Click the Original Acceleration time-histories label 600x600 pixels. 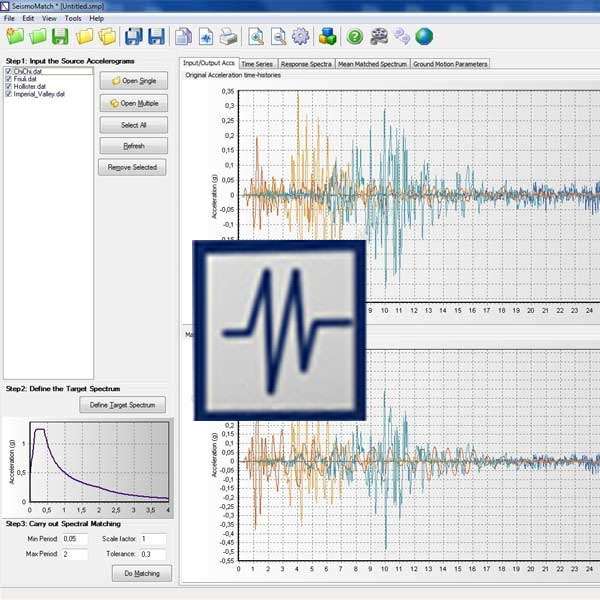pos(233,75)
